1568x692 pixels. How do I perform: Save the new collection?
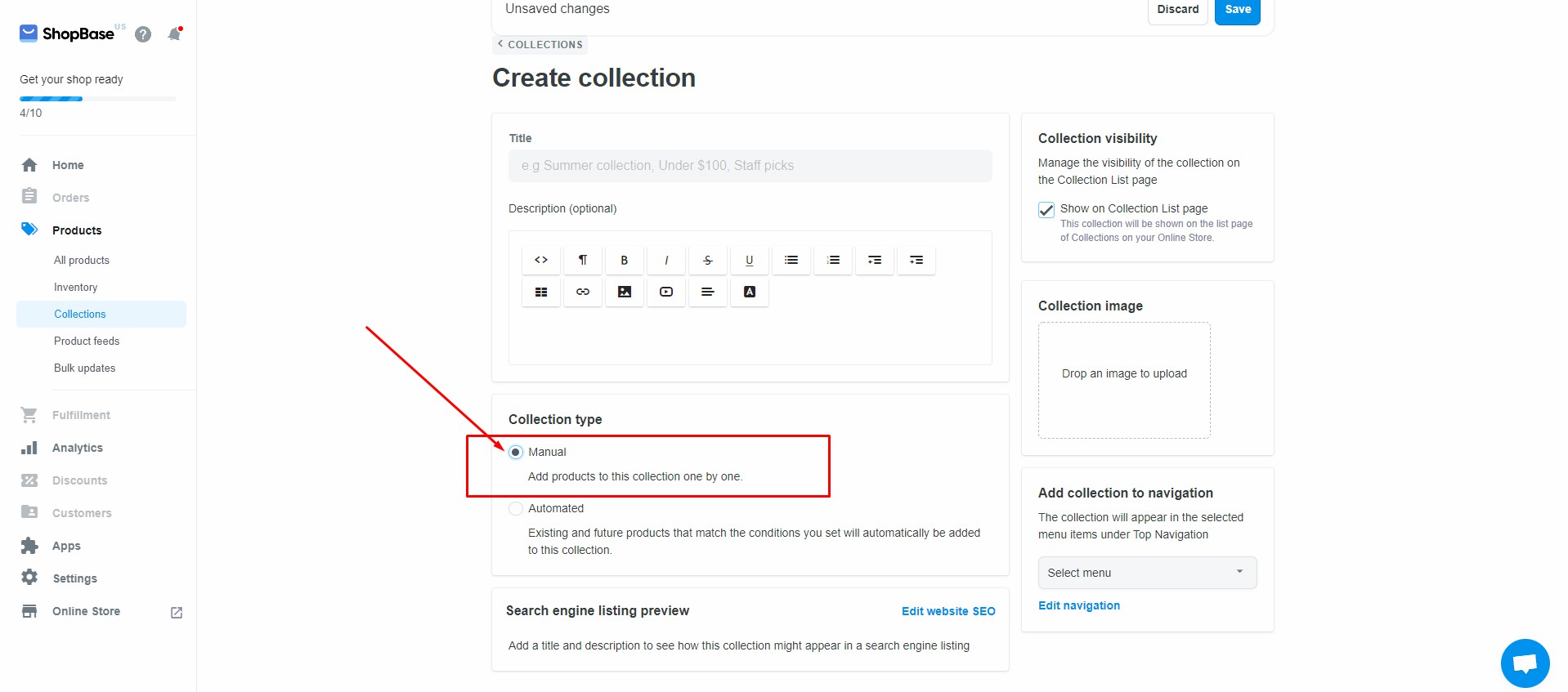click(x=1238, y=10)
